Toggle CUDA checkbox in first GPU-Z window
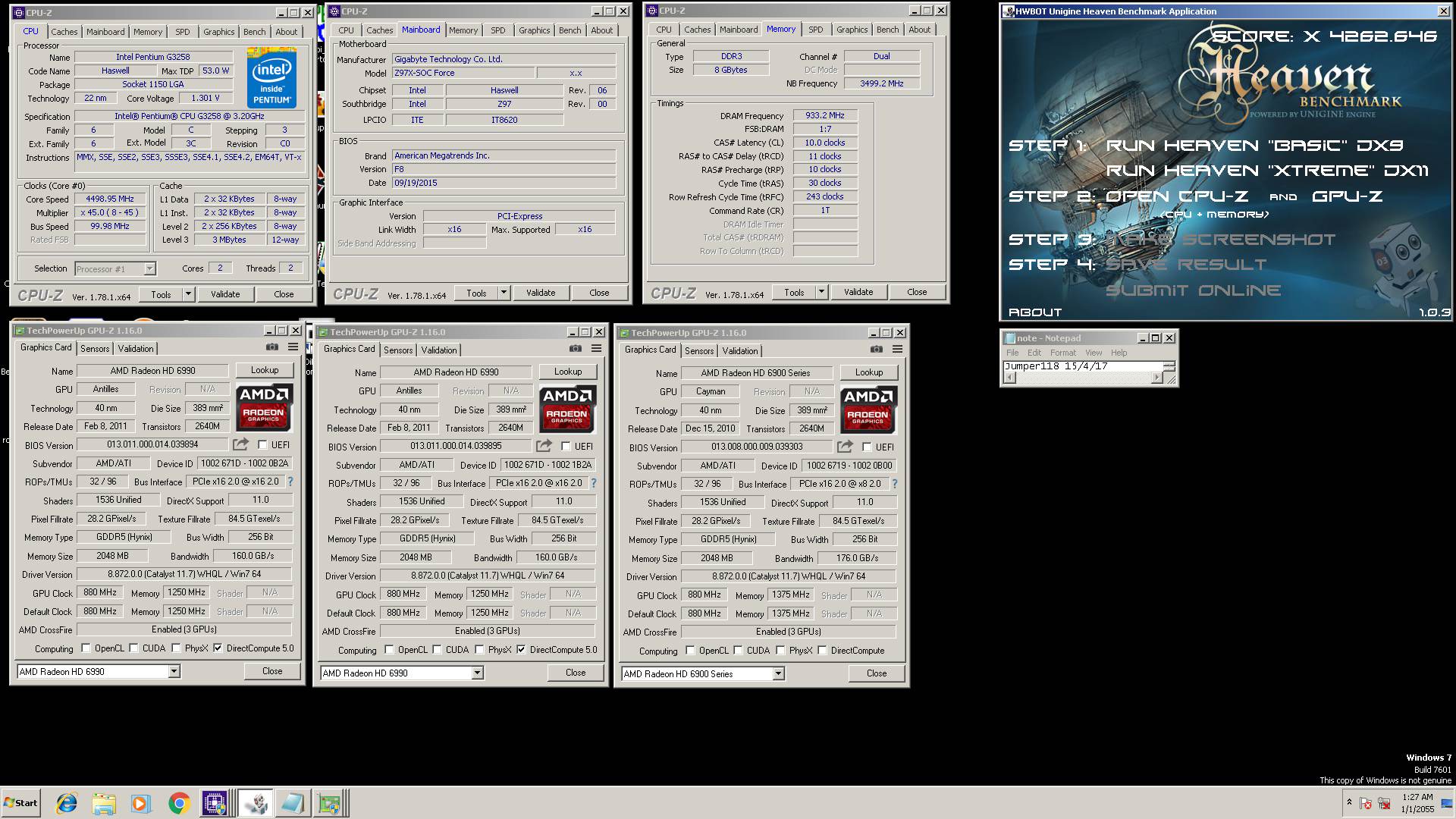The width and height of the screenshot is (1456, 819). [x=134, y=648]
